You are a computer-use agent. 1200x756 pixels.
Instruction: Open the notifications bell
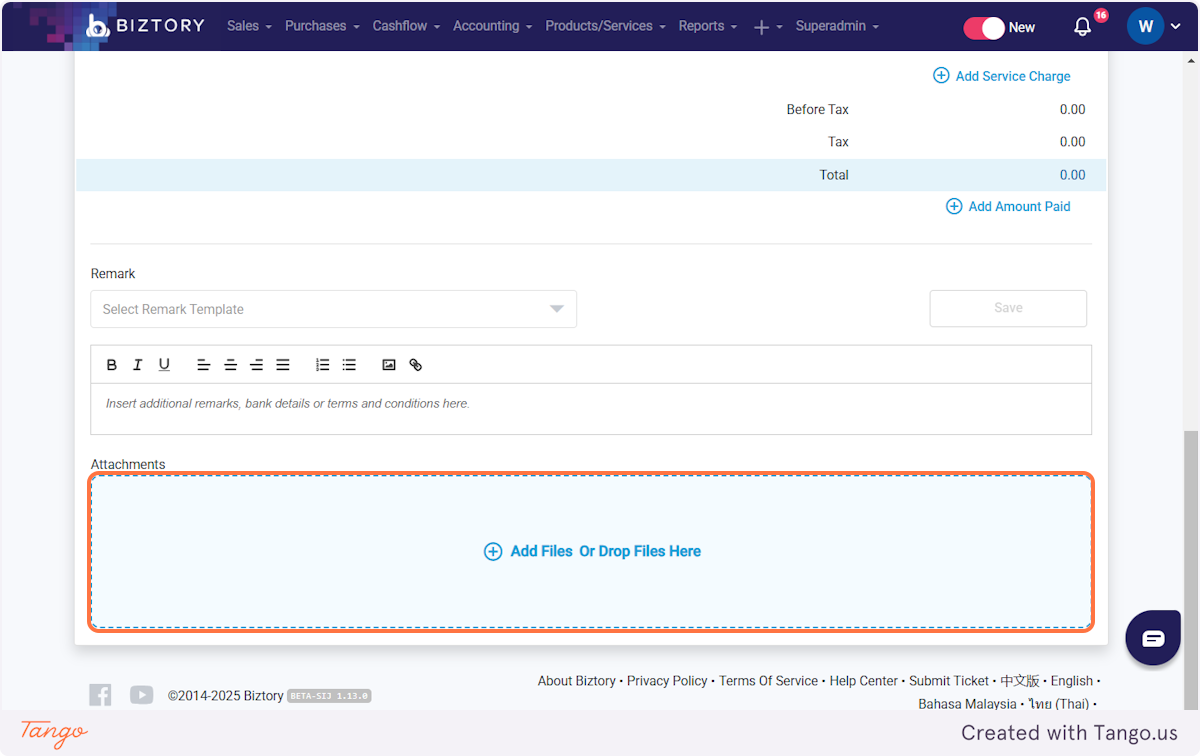1083,27
